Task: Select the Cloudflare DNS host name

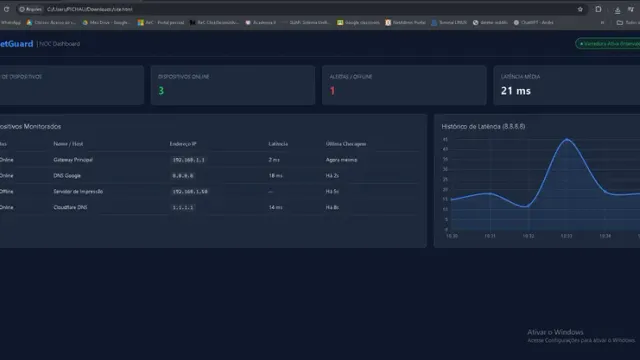Action: coord(70,207)
